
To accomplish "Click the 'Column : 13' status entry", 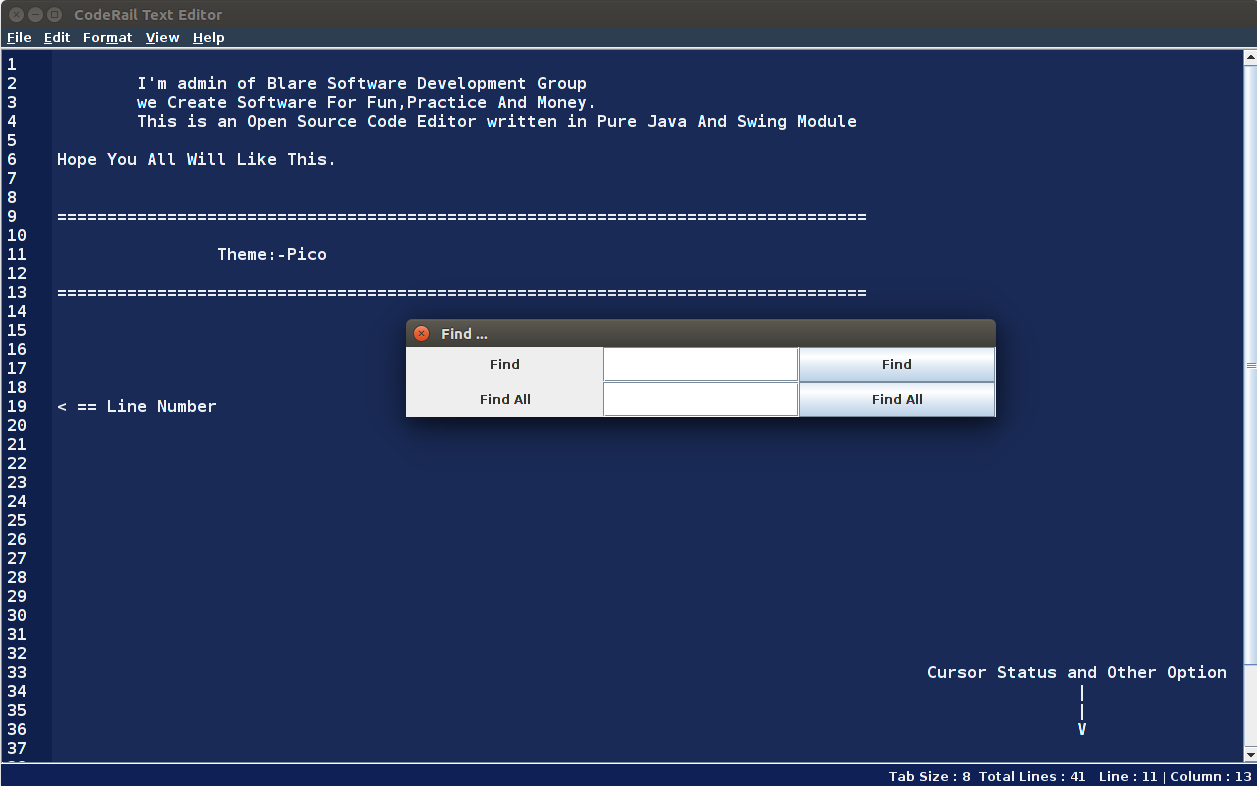I will pos(1211,777).
